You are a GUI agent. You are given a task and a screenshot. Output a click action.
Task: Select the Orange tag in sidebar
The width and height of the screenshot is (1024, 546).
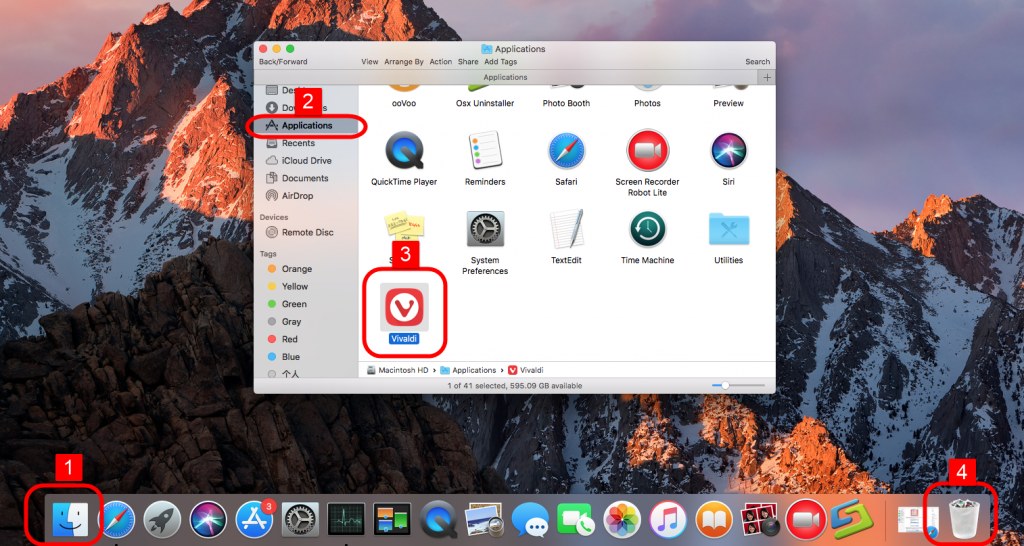(x=296, y=269)
